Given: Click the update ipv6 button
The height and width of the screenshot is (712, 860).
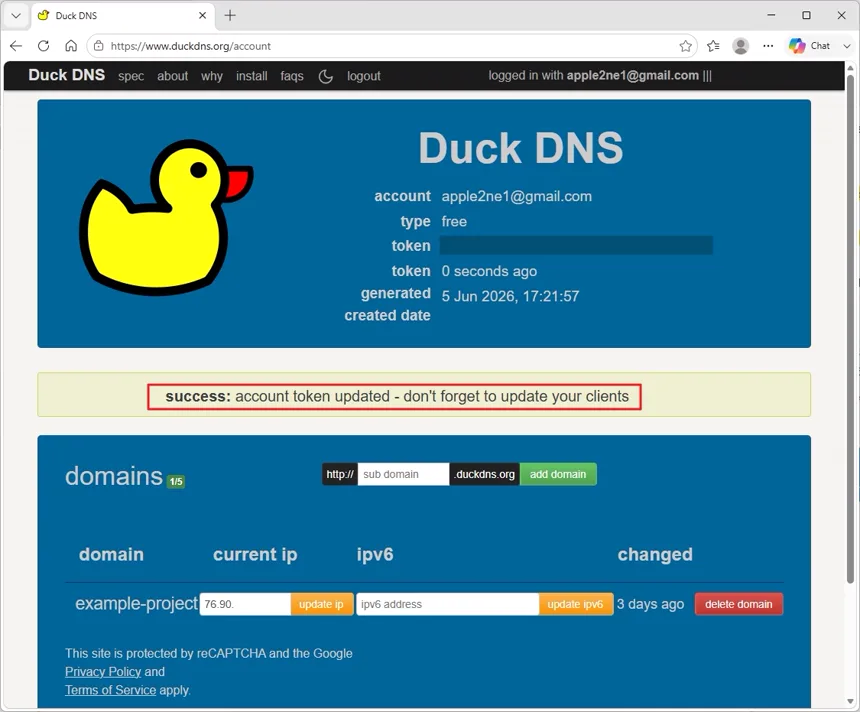Looking at the screenshot, I should click(x=575, y=604).
